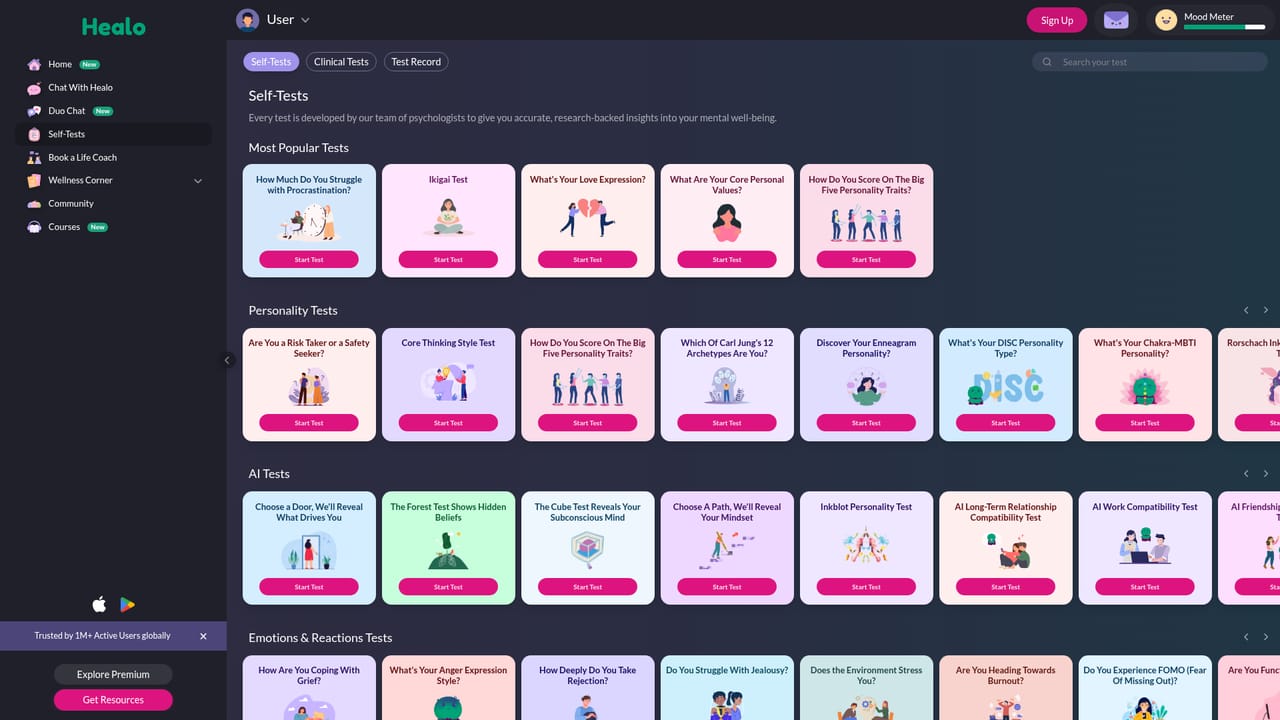Collapse the sidebar with the arrow handle
1280x720 pixels.
click(227, 360)
